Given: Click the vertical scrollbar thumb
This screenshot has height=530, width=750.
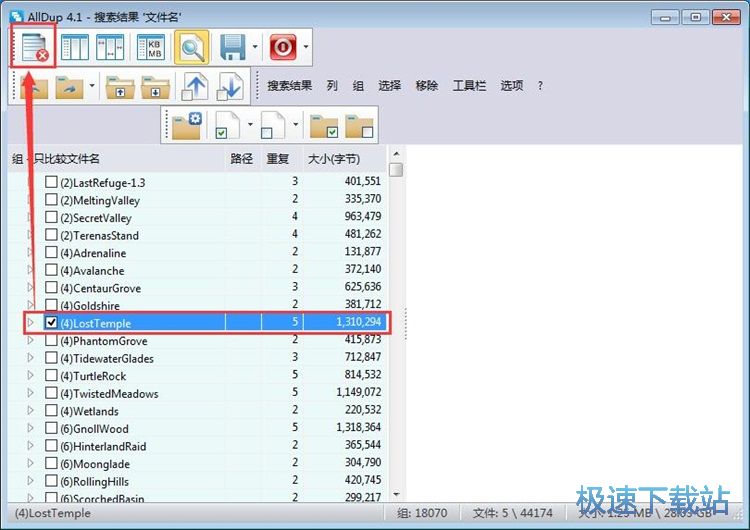Looking at the screenshot, I should [x=396, y=170].
